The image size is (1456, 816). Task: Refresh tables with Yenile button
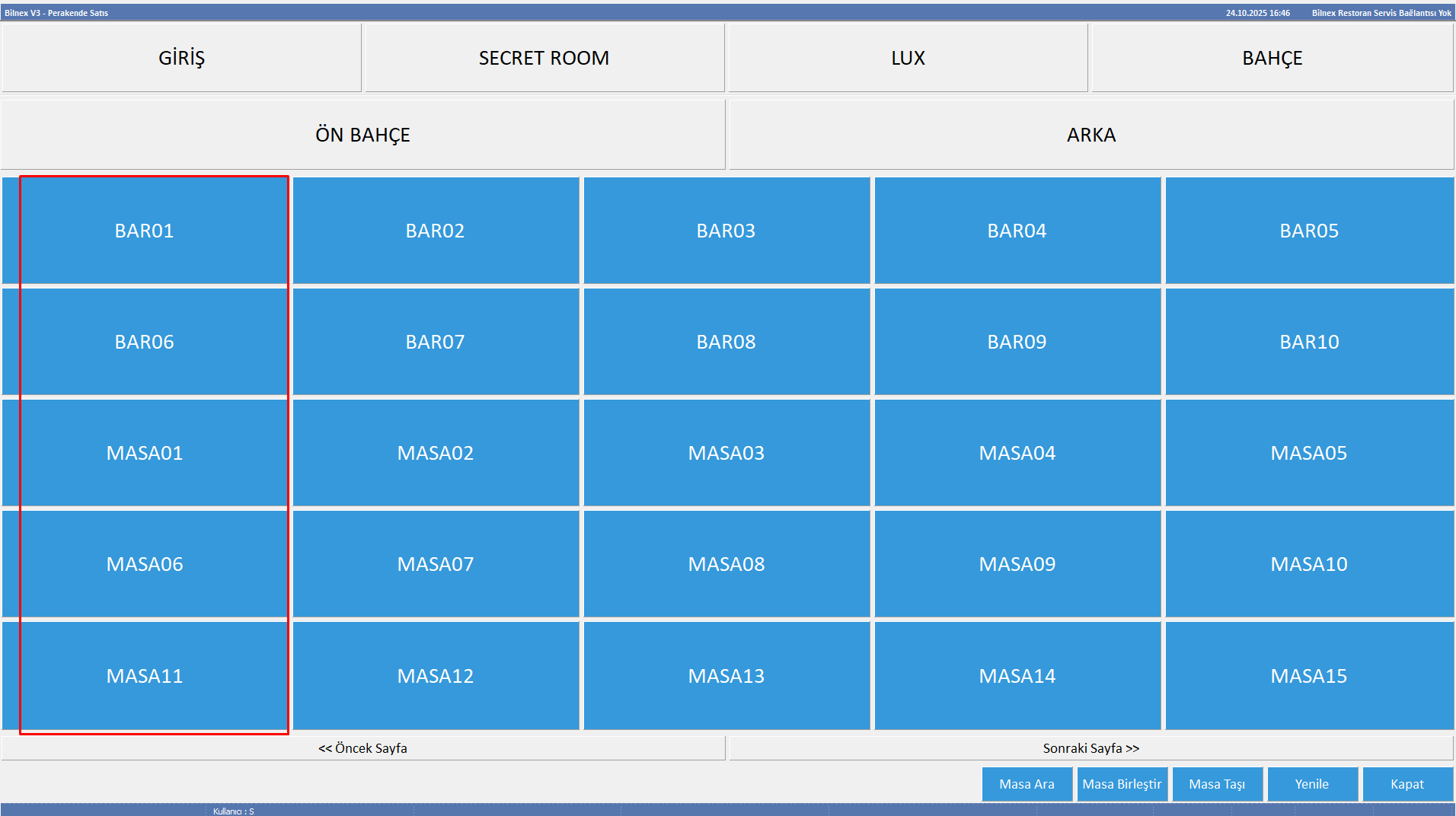1311,784
